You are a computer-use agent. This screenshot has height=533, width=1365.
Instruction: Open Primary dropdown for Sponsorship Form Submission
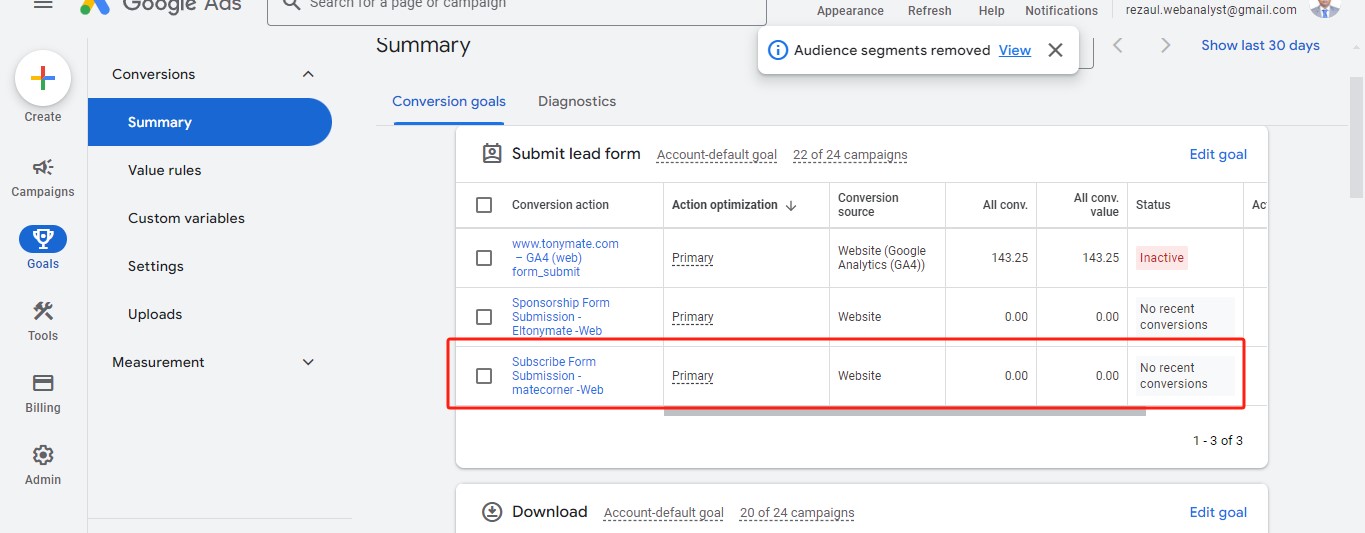pos(693,317)
